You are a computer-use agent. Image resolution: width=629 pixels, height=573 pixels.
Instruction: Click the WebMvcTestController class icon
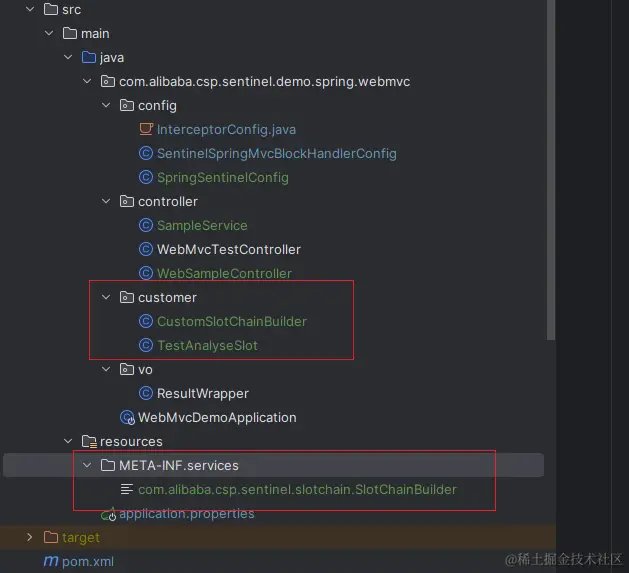tap(146, 249)
